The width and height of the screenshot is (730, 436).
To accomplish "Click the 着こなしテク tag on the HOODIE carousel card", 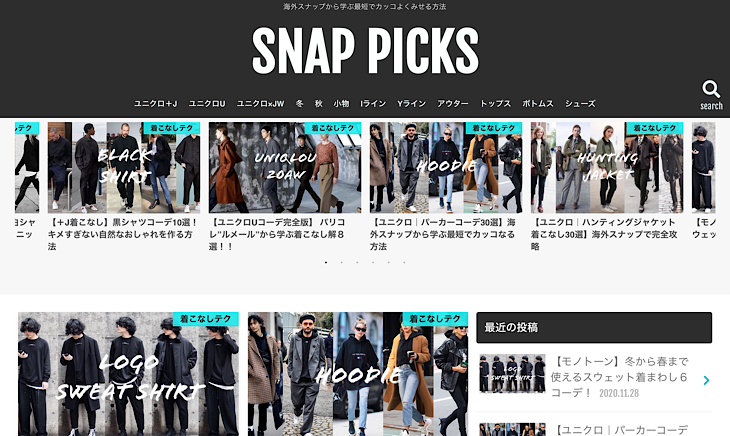I will click(494, 128).
